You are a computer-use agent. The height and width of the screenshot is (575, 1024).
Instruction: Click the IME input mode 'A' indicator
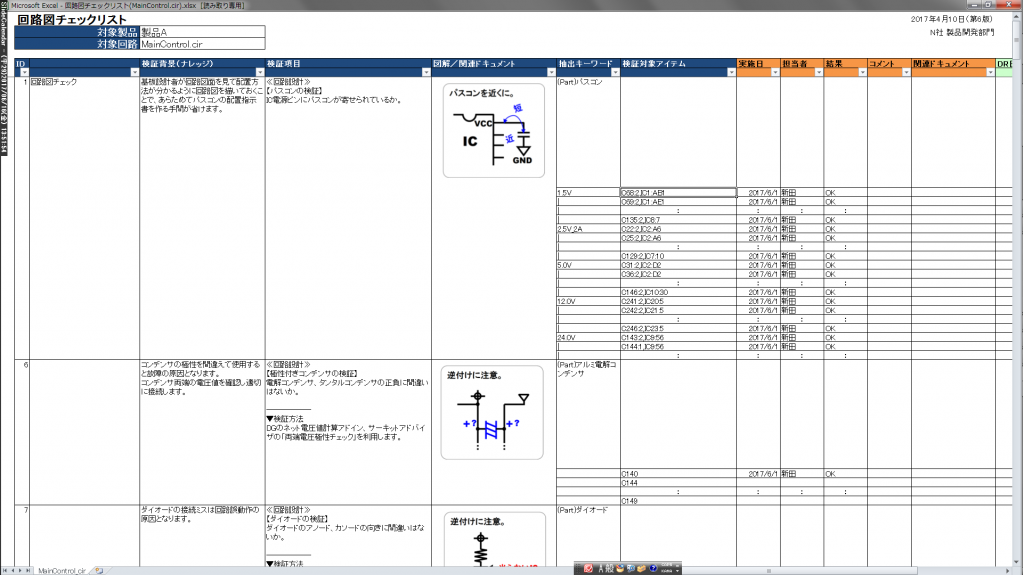[x=601, y=568]
